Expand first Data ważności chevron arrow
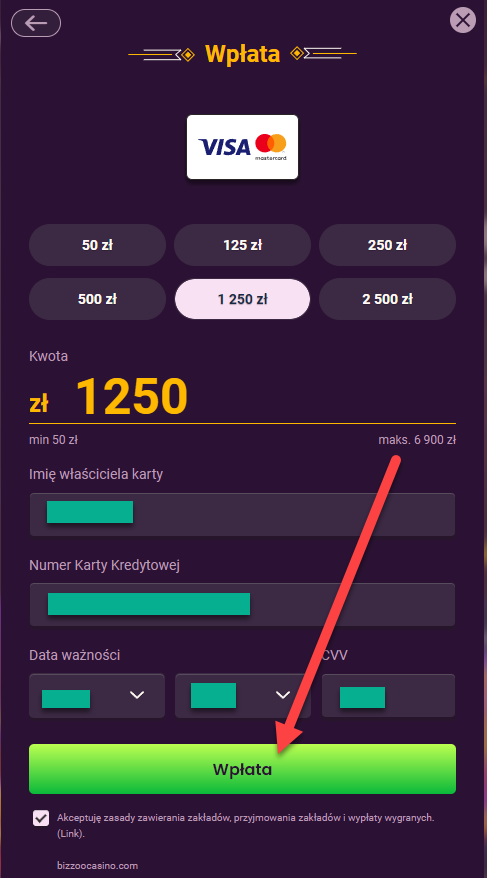The width and height of the screenshot is (487, 878). (x=137, y=695)
